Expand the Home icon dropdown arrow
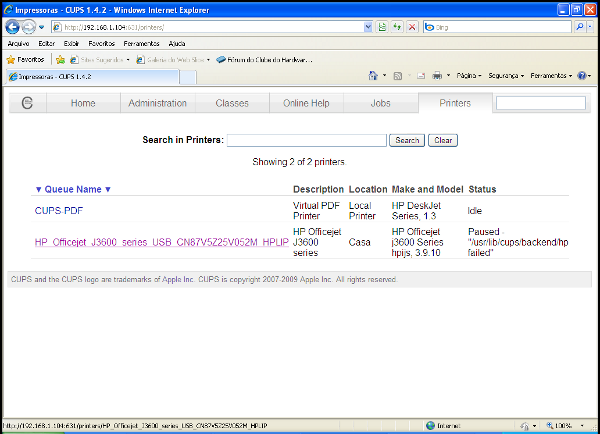 click(385, 76)
